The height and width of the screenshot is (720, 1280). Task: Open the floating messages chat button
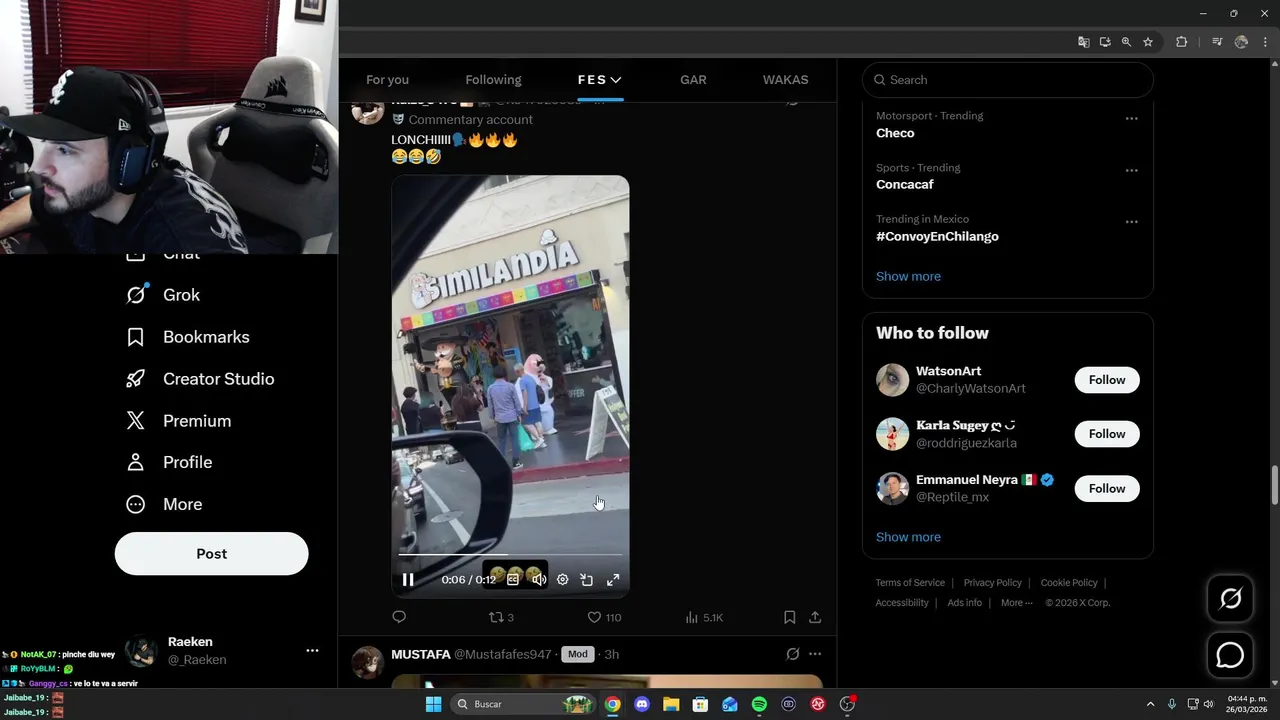[1230, 655]
